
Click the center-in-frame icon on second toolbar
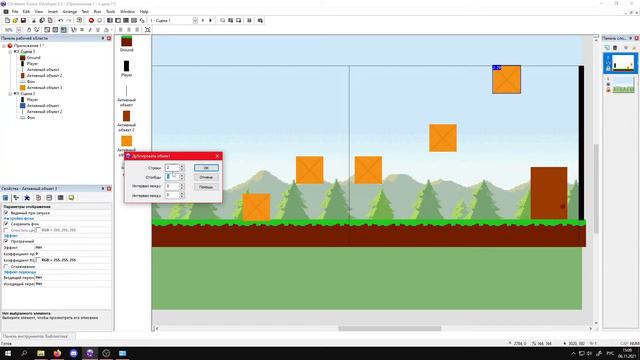coord(148,30)
